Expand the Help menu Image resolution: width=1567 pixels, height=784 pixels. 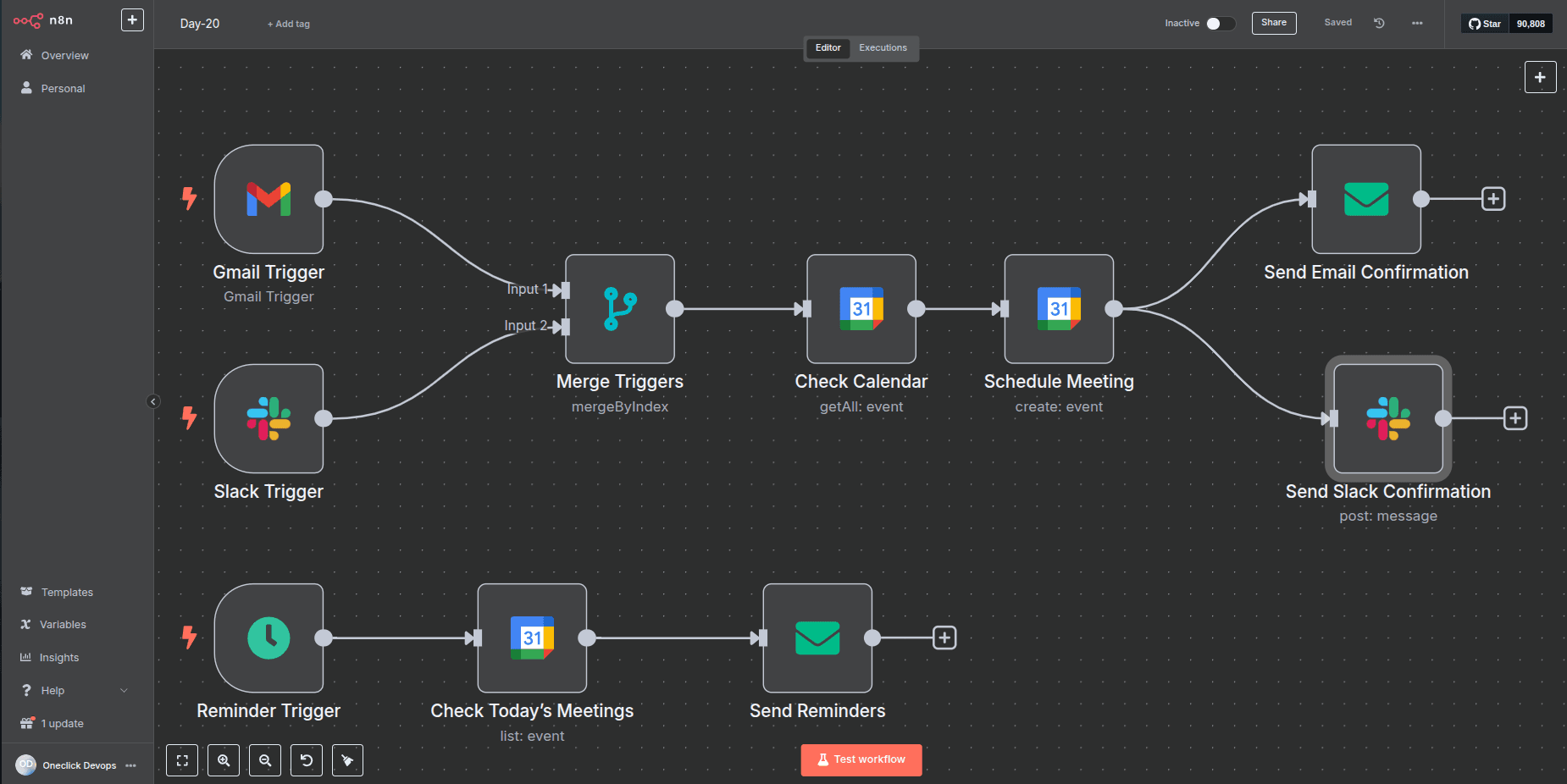[x=76, y=690]
